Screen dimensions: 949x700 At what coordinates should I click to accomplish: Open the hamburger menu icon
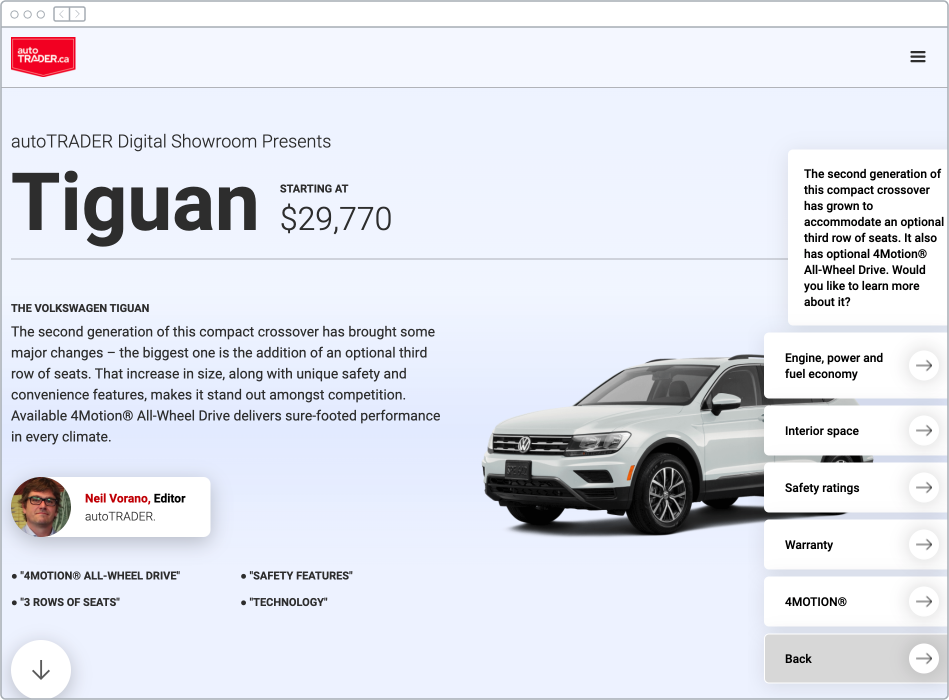click(918, 56)
